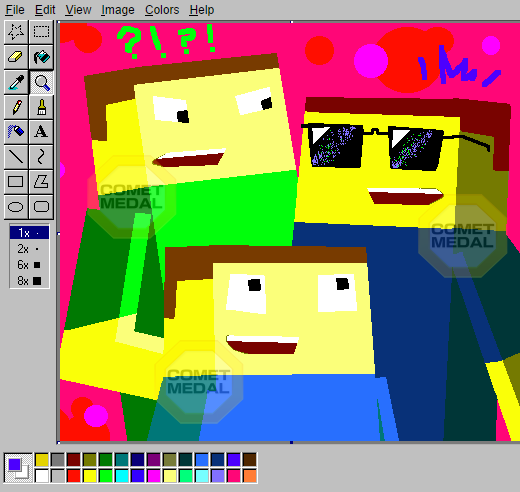The height and width of the screenshot is (492, 520).
Task: Pick the orange palette swatch
Action: pyautogui.click(x=250, y=476)
